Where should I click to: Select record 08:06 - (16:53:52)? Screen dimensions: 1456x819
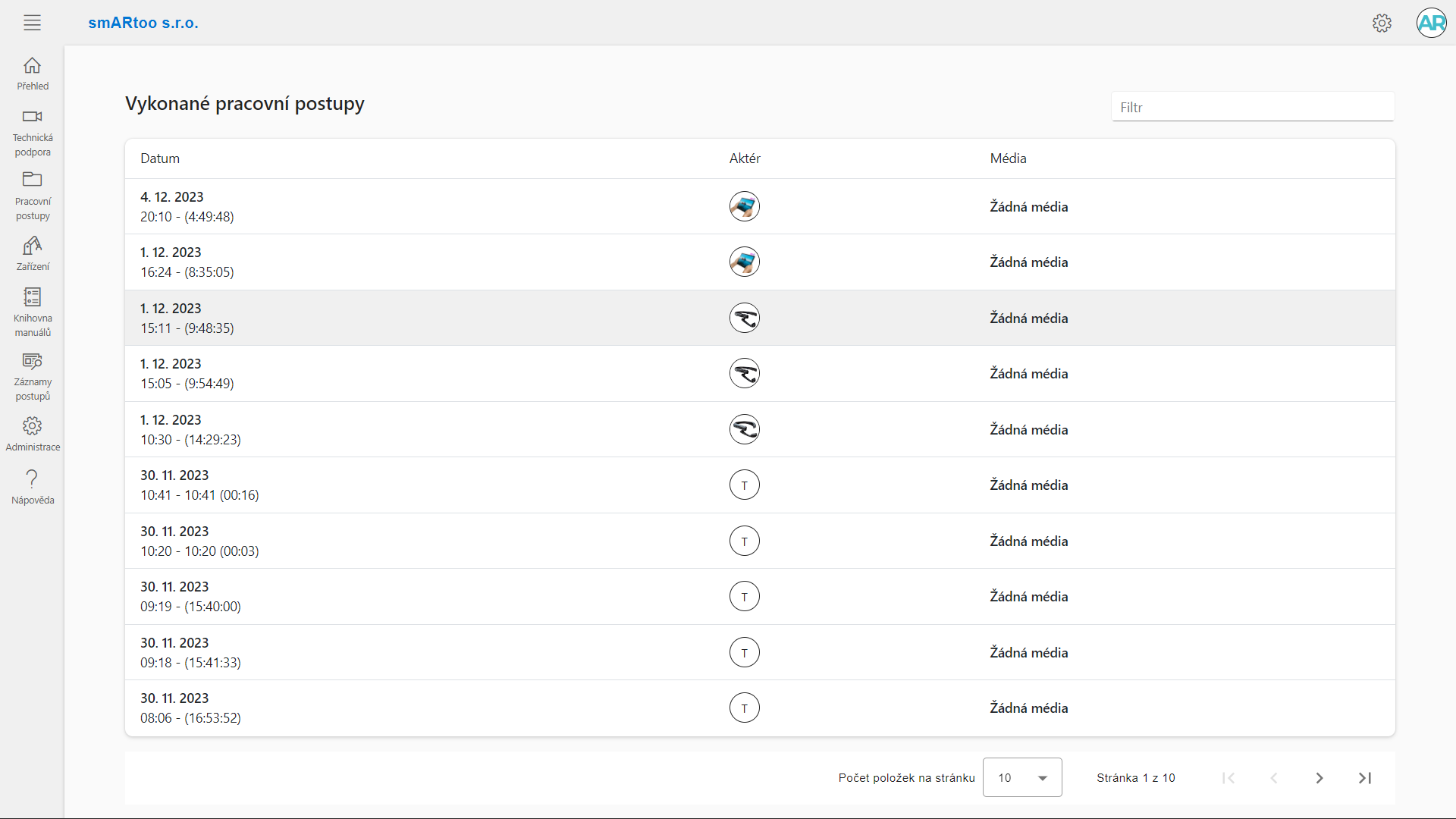click(x=760, y=708)
